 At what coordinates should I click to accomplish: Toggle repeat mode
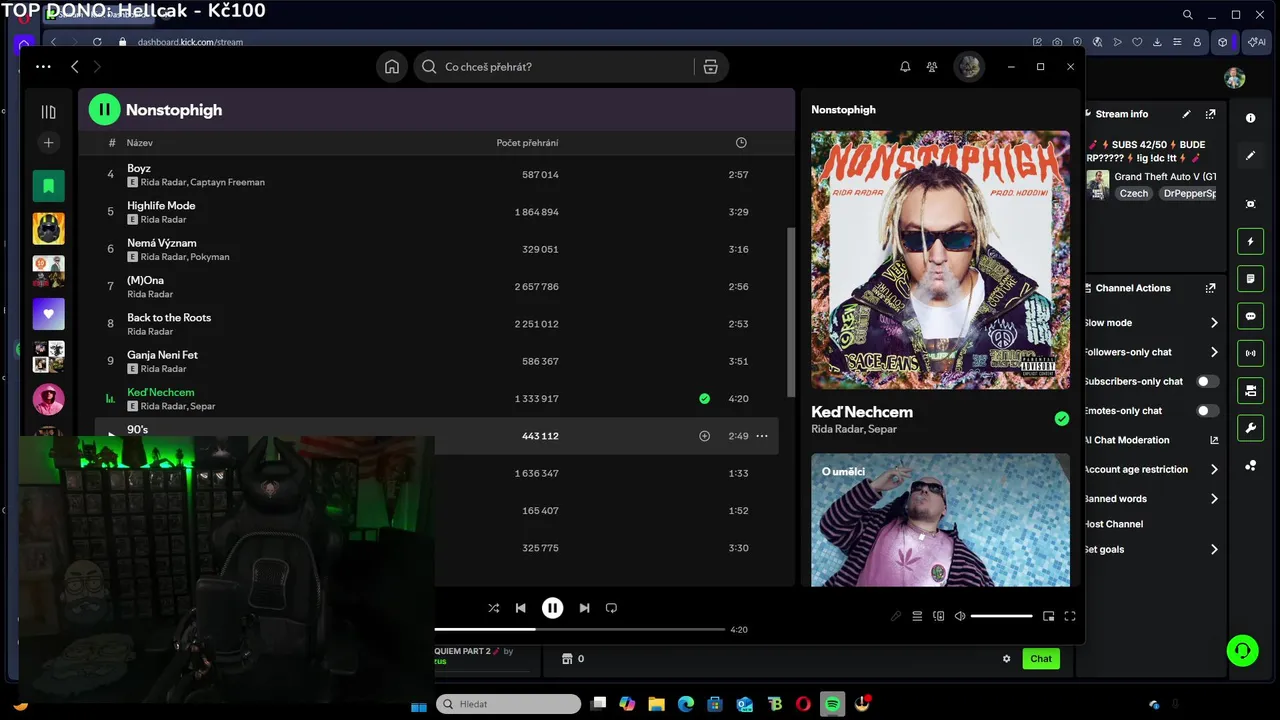pyautogui.click(x=611, y=607)
